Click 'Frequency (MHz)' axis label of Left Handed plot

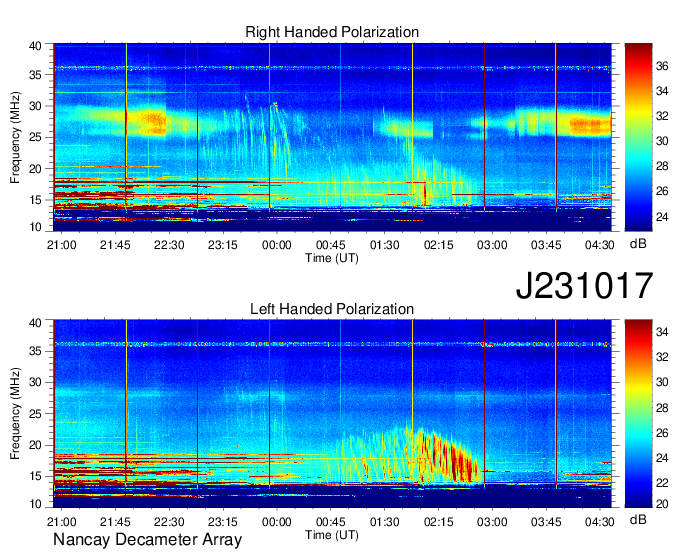click(15, 414)
